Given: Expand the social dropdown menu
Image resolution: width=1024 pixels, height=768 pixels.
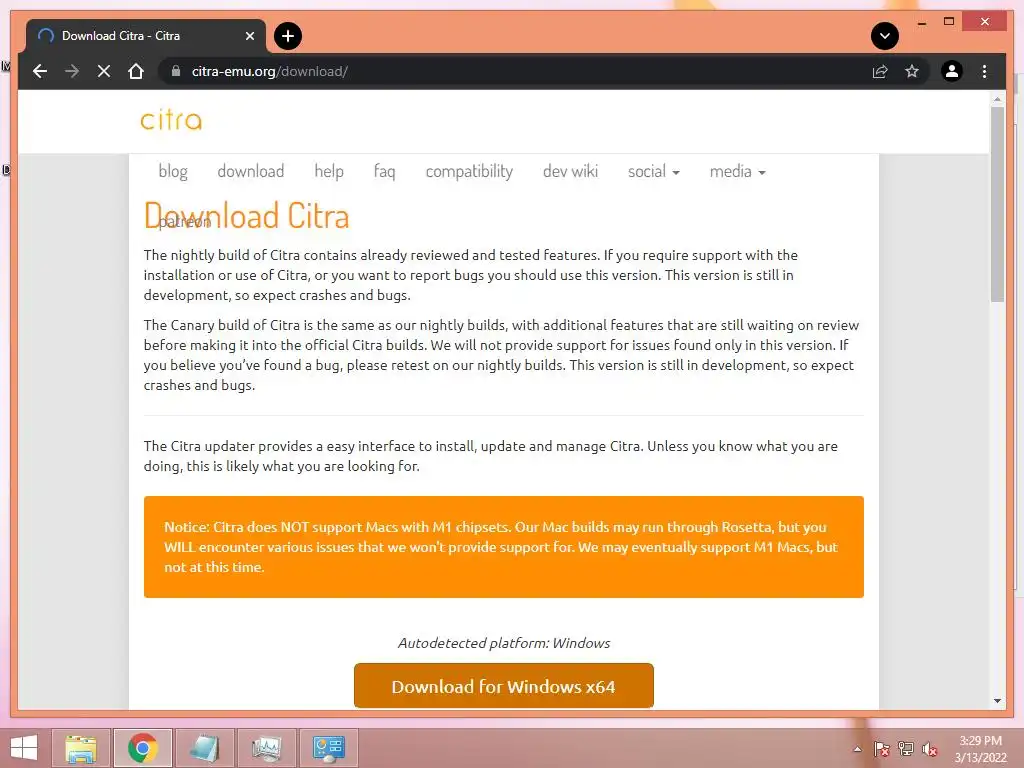Looking at the screenshot, I should (654, 171).
